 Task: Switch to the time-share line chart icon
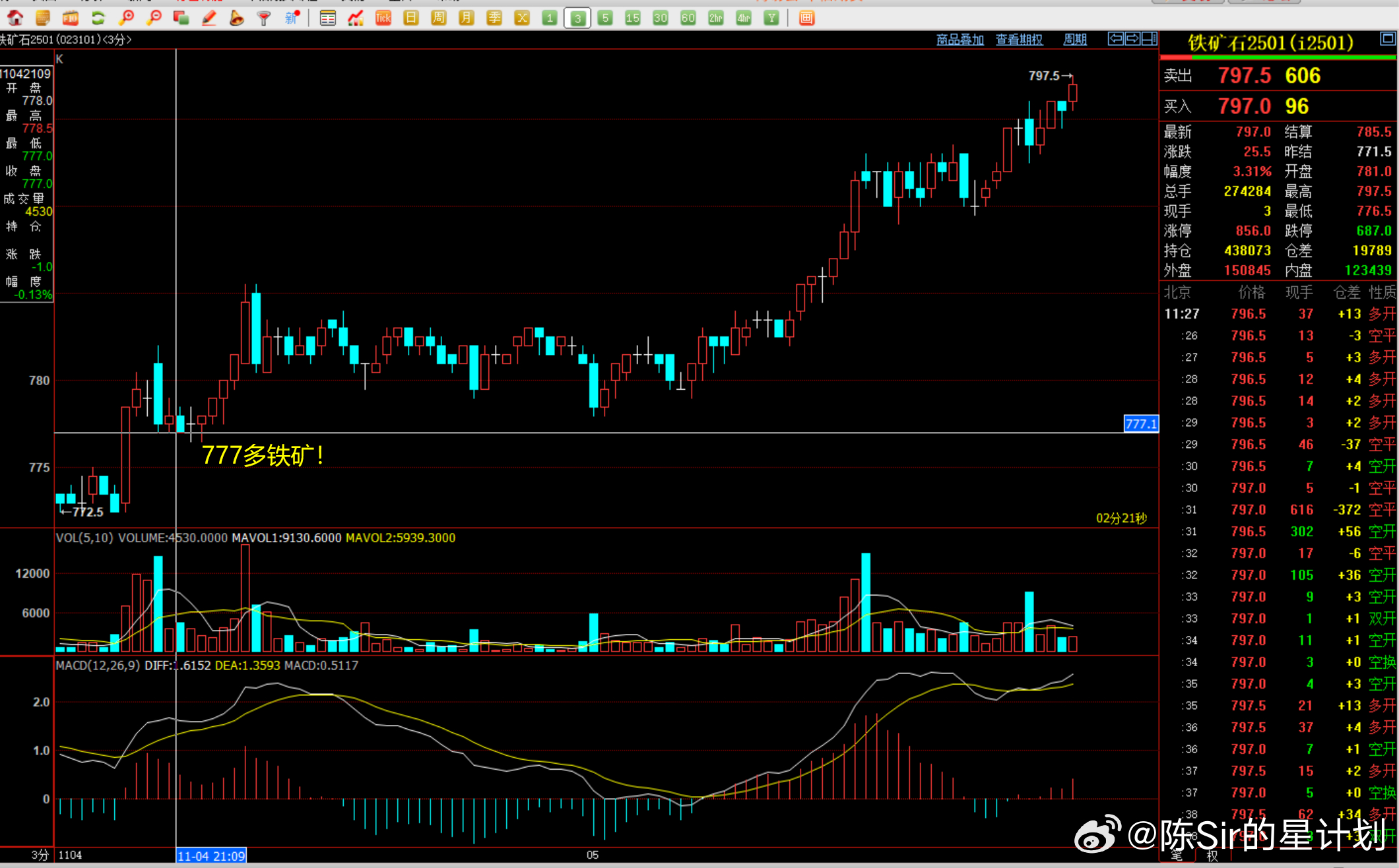[x=355, y=18]
